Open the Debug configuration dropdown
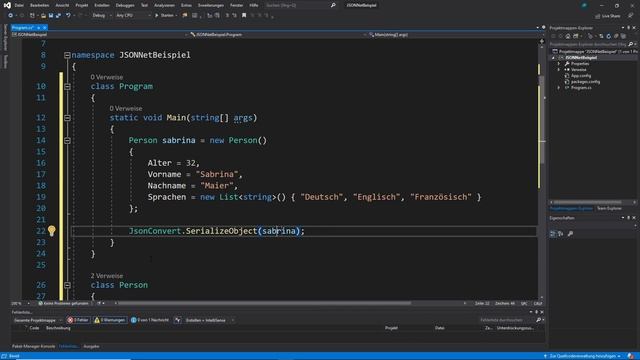 102,16
